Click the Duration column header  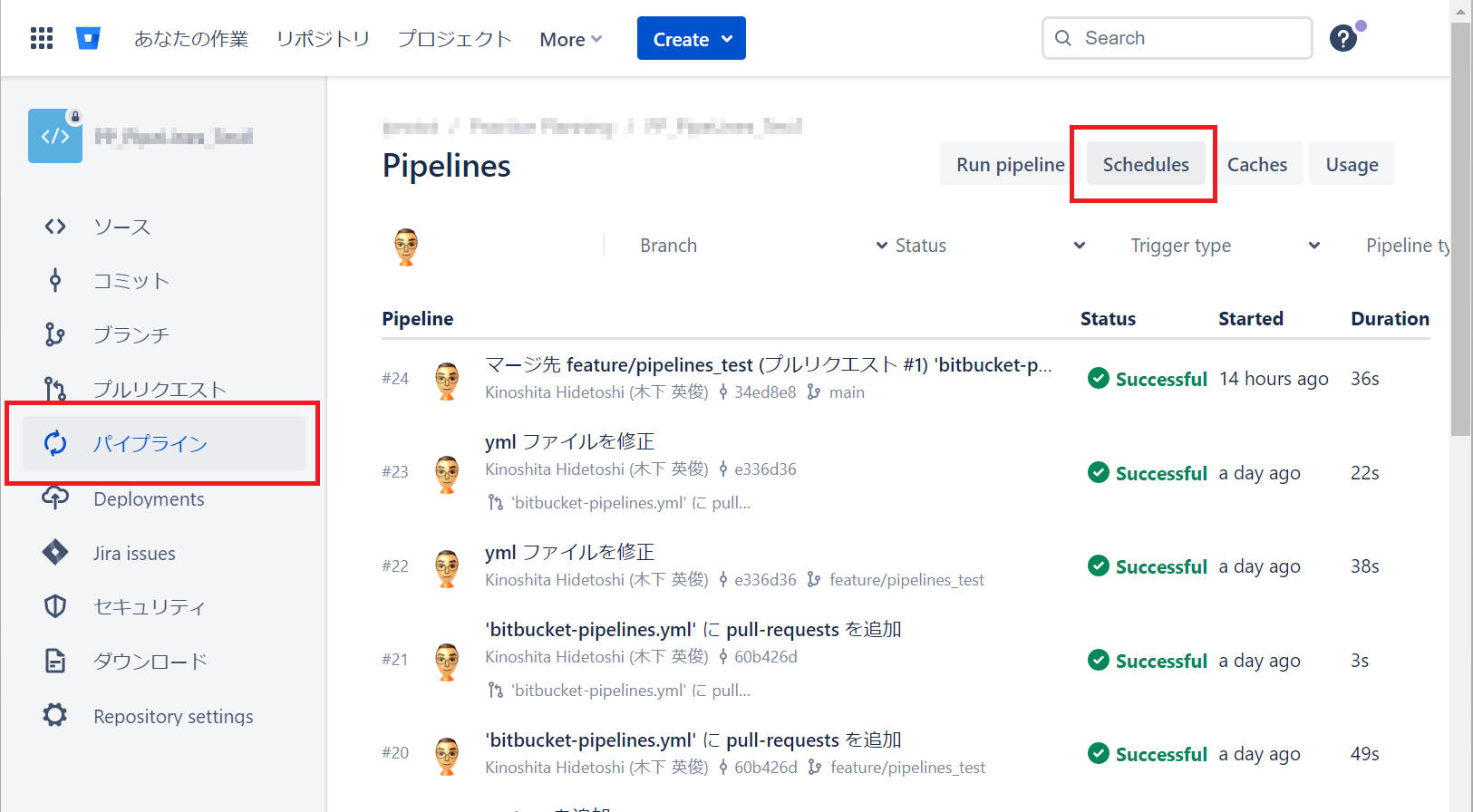point(1390,319)
